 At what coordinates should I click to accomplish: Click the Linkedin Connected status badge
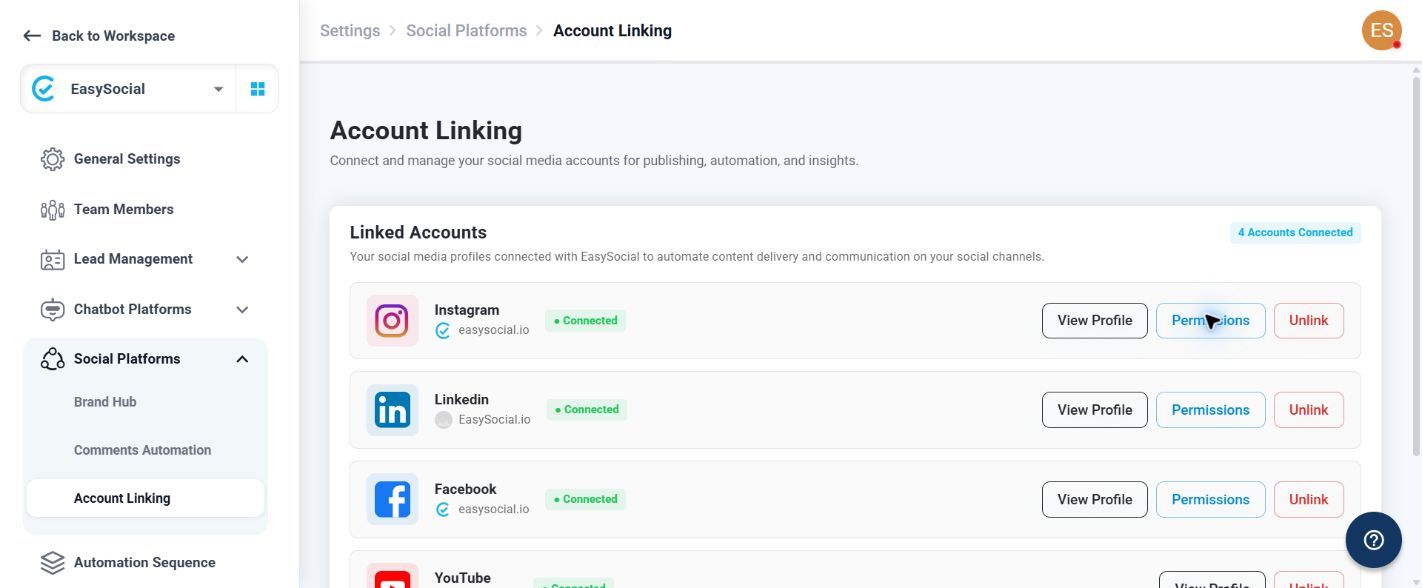[x=586, y=409]
